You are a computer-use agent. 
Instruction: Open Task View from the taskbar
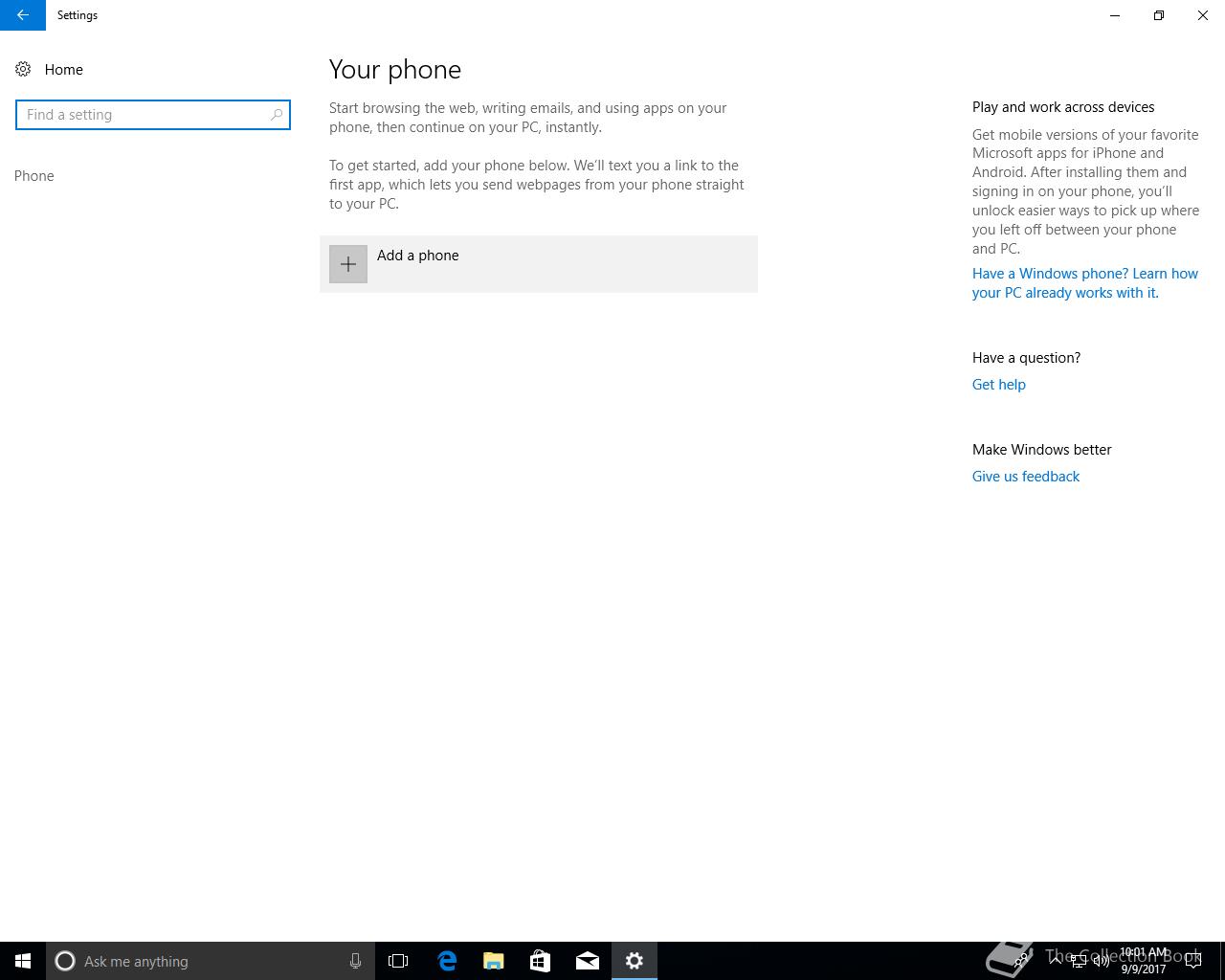[x=398, y=961]
